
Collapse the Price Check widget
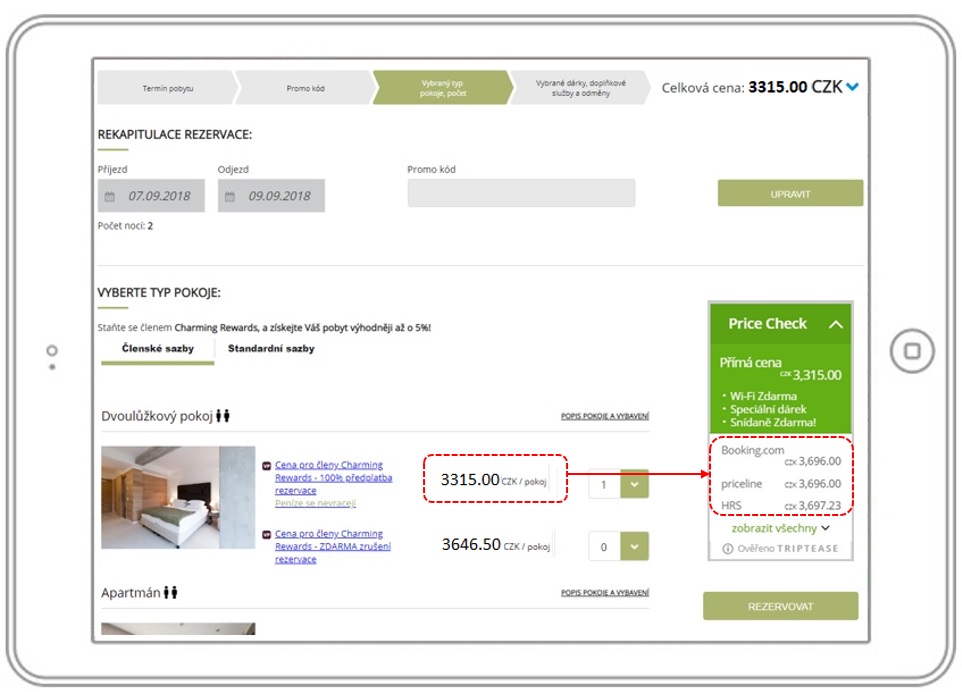point(836,325)
